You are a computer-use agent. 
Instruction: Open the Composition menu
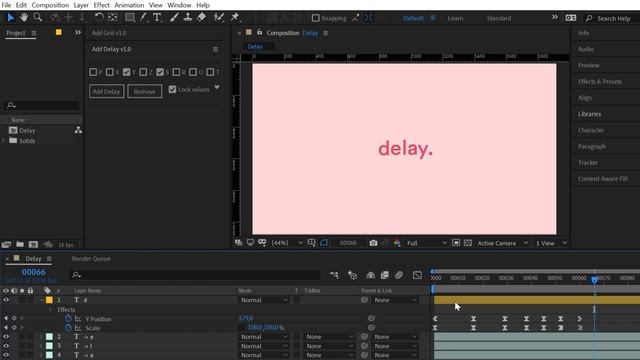(x=50, y=5)
